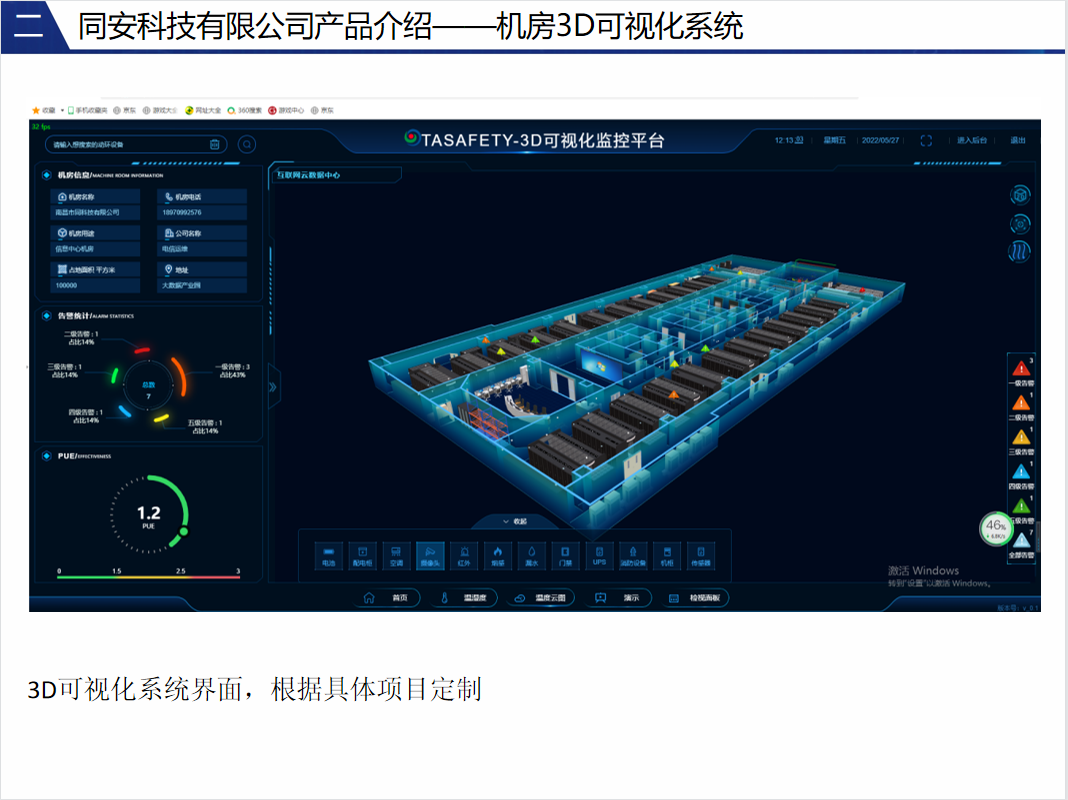Select the 烟感 smoke sensor icon
Image resolution: width=1068 pixels, height=800 pixels.
coord(497,555)
